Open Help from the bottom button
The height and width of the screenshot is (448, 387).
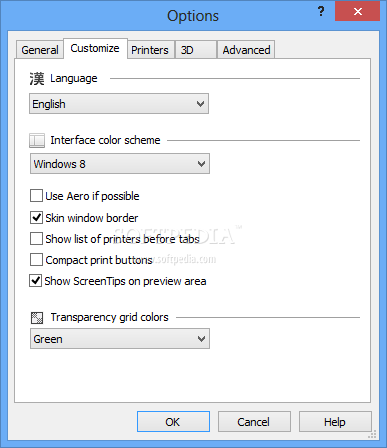coord(335,422)
